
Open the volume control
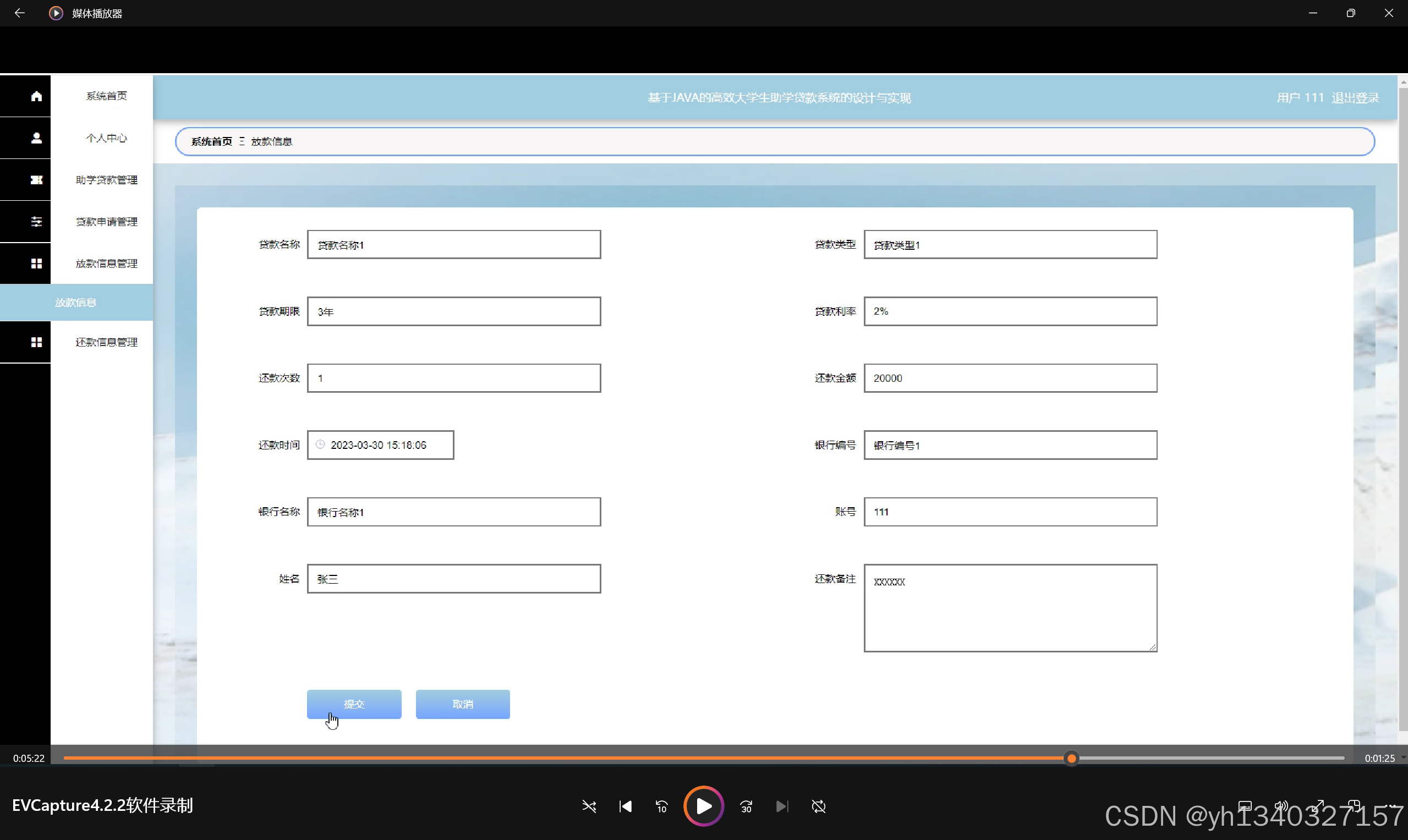(x=1281, y=806)
